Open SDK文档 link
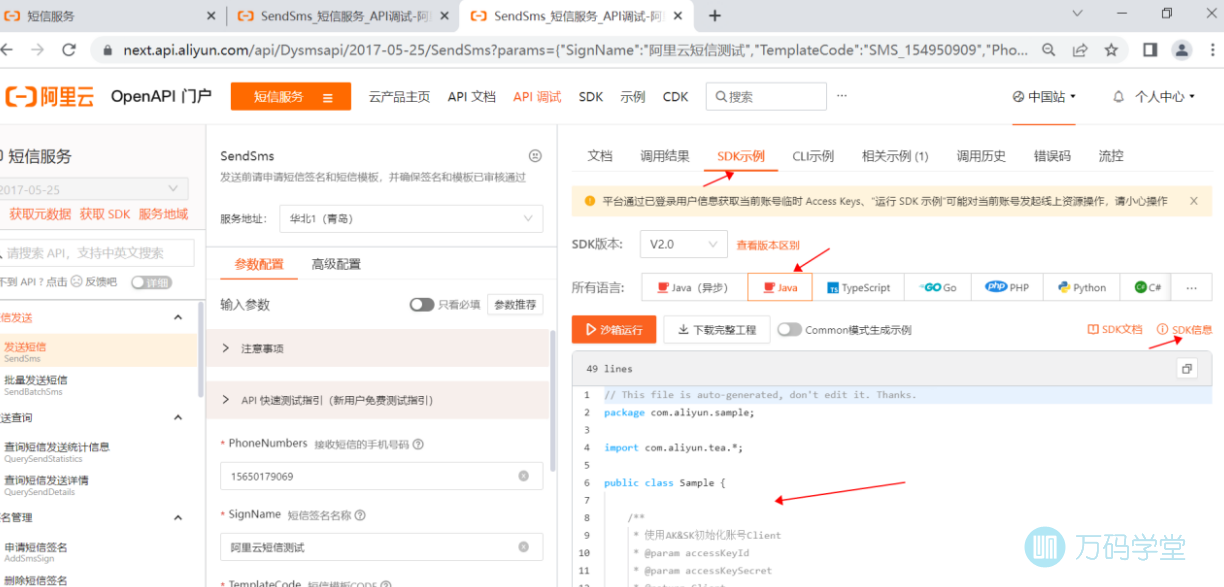 [x=1115, y=329]
